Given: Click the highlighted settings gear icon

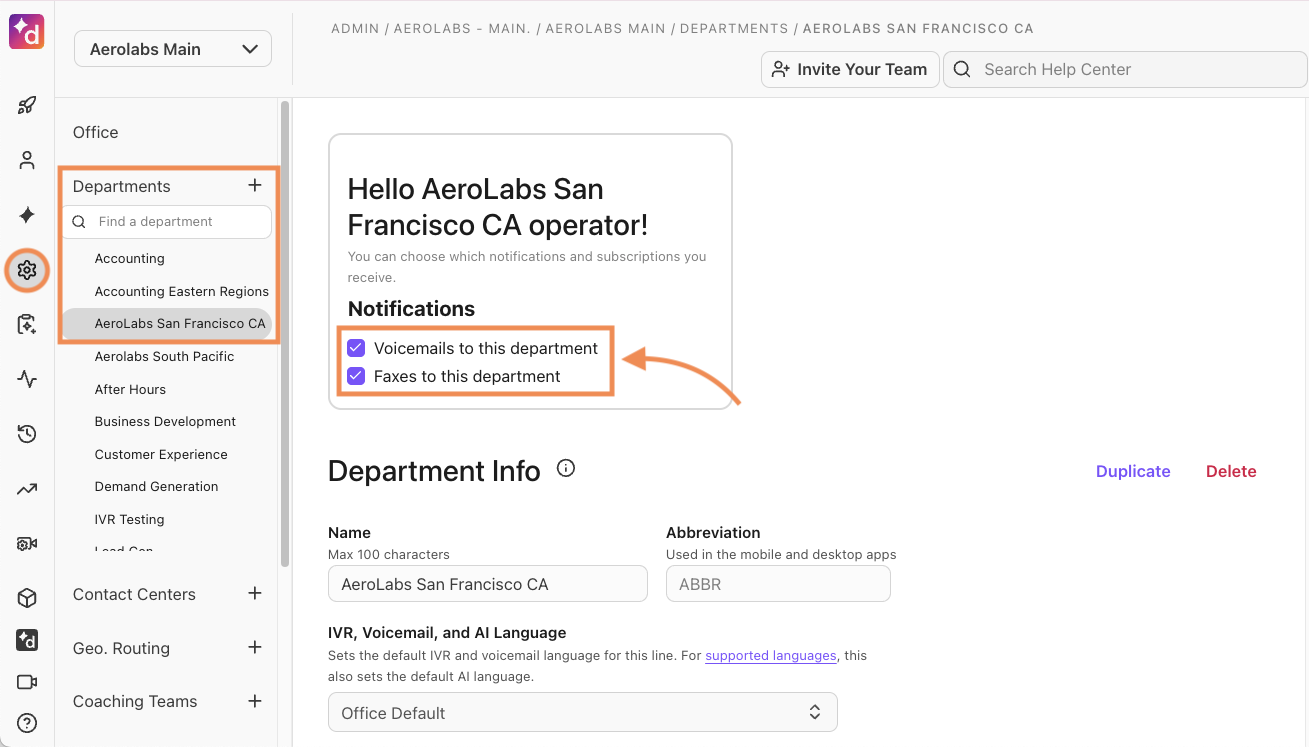Looking at the screenshot, I should pos(26,270).
